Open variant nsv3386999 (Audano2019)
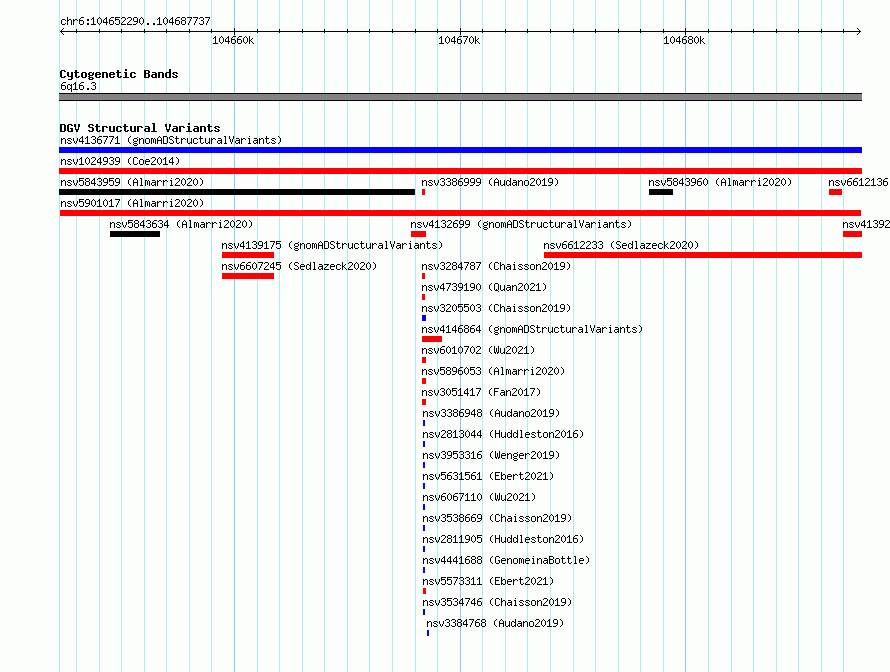 (490, 182)
